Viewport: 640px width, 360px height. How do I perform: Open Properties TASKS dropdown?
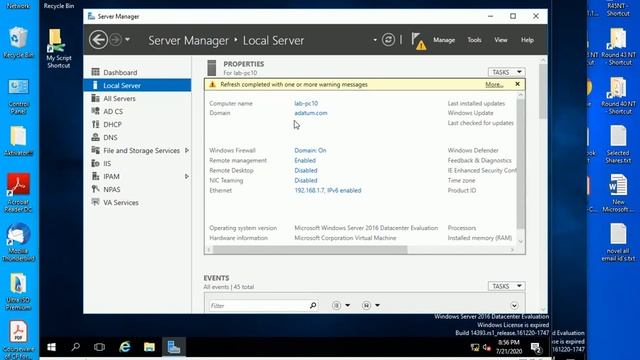pos(507,72)
